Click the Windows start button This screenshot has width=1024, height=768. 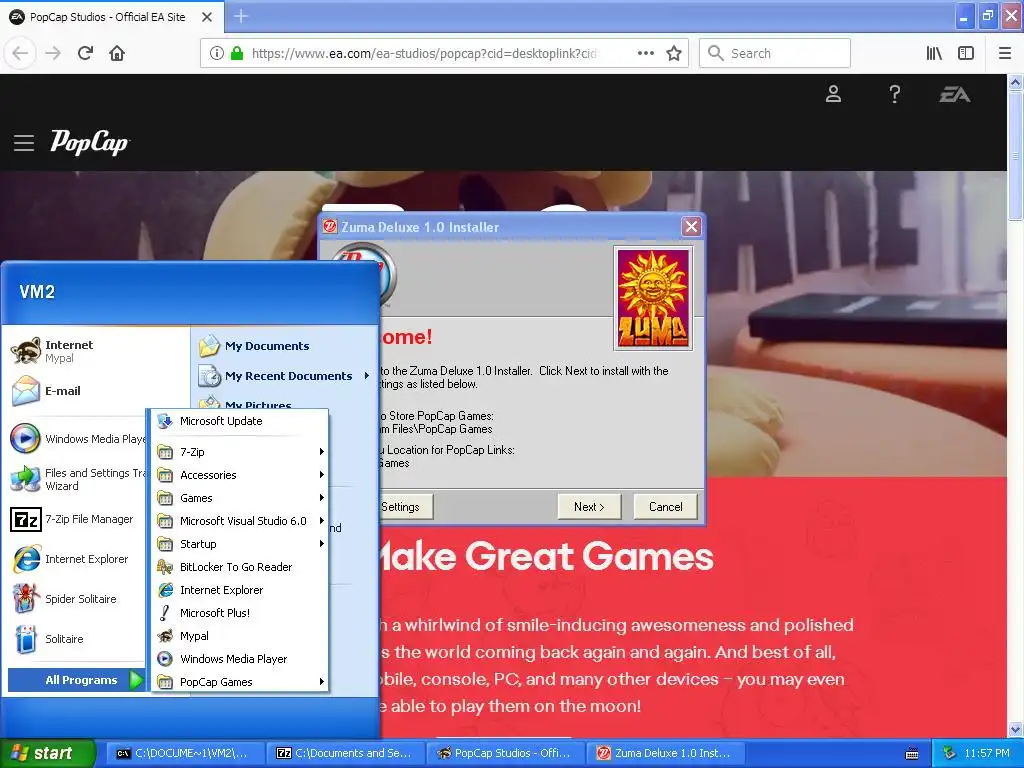click(x=47, y=753)
